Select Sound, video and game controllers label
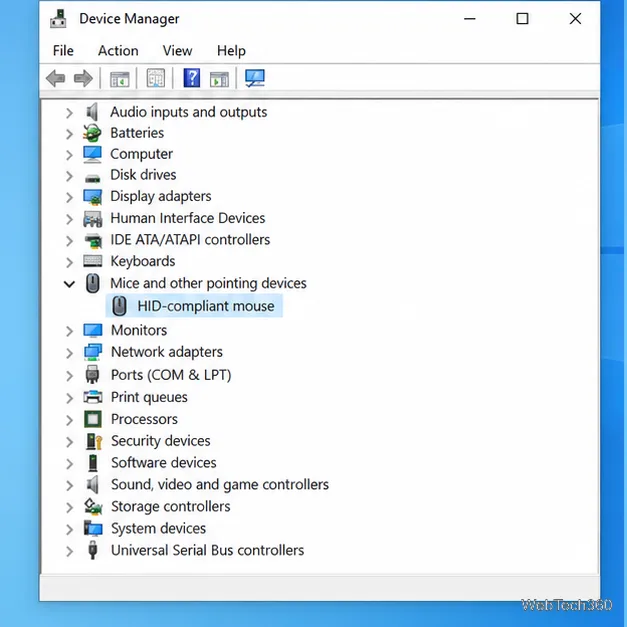 coord(220,485)
